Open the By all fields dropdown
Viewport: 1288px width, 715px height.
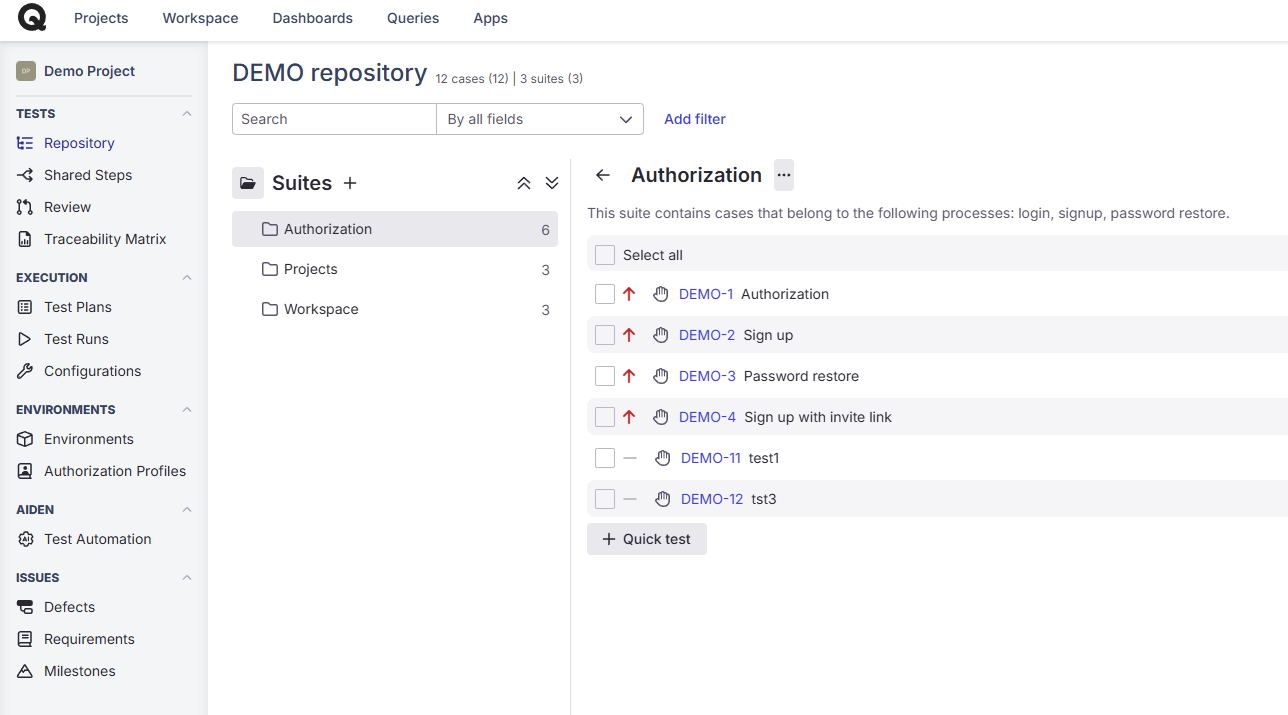[x=540, y=119]
